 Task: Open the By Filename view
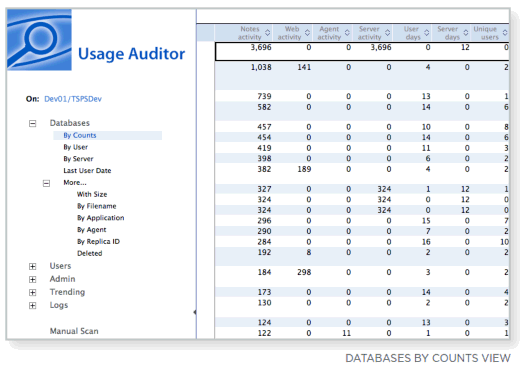tap(97, 206)
